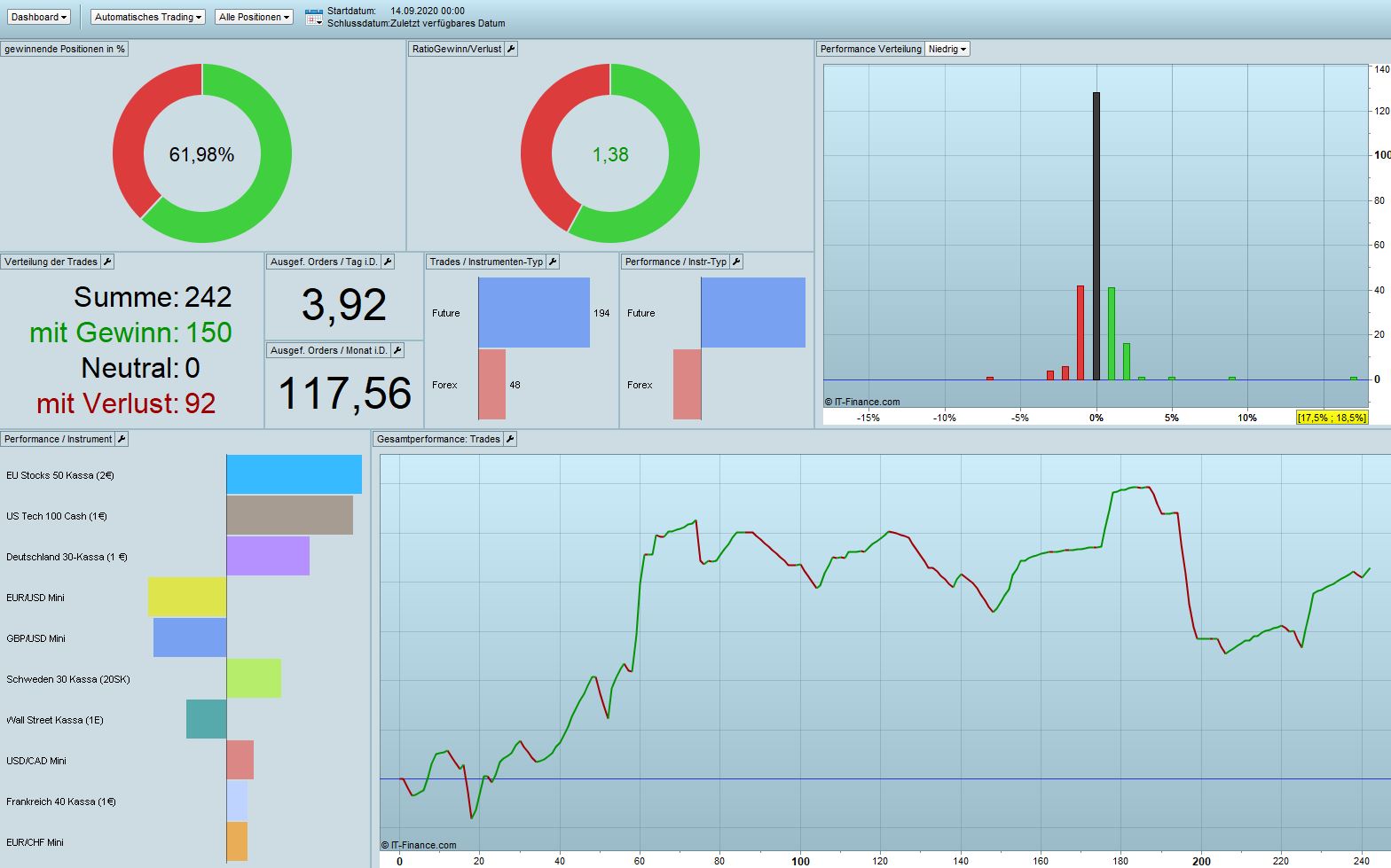The image size is (1391, 868).
Task: Click the GBP/USD Mini label
Action: (x=35, y=638)
